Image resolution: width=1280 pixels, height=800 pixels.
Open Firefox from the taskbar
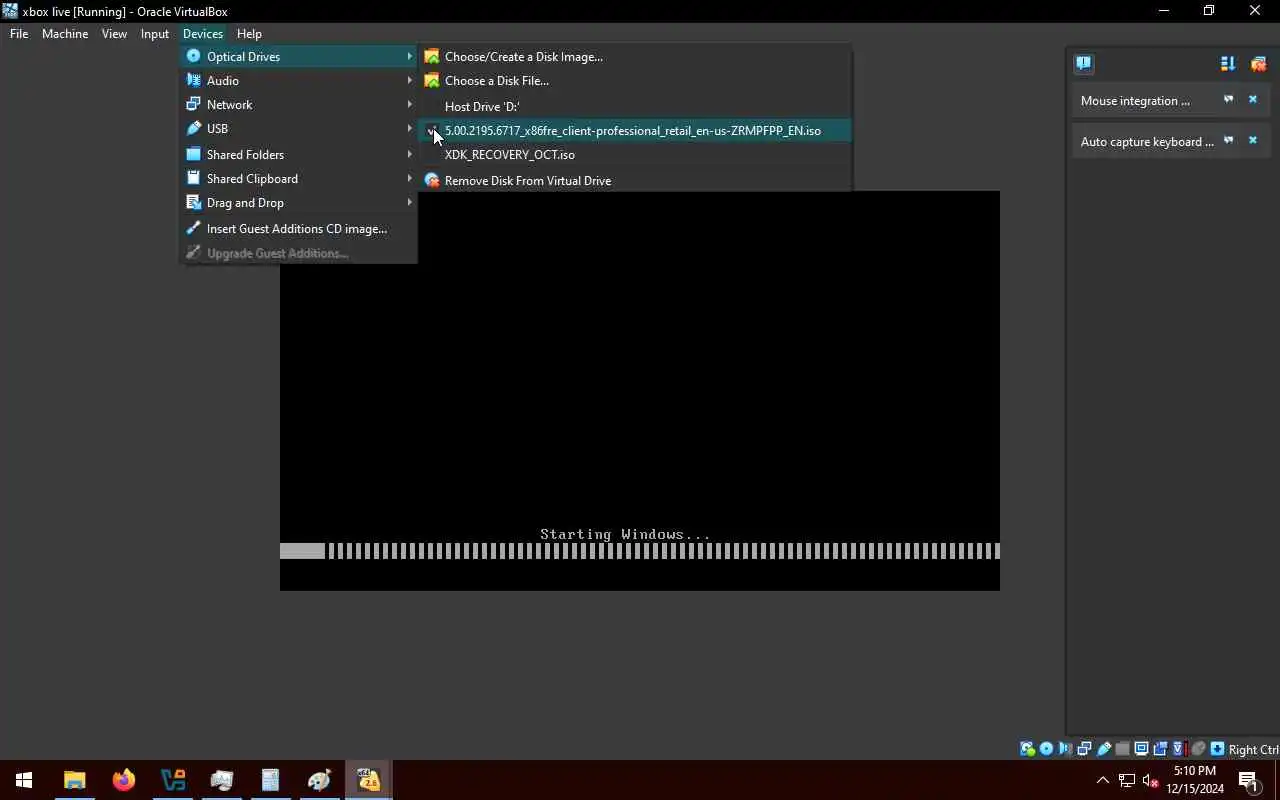(x=124, y=780)
